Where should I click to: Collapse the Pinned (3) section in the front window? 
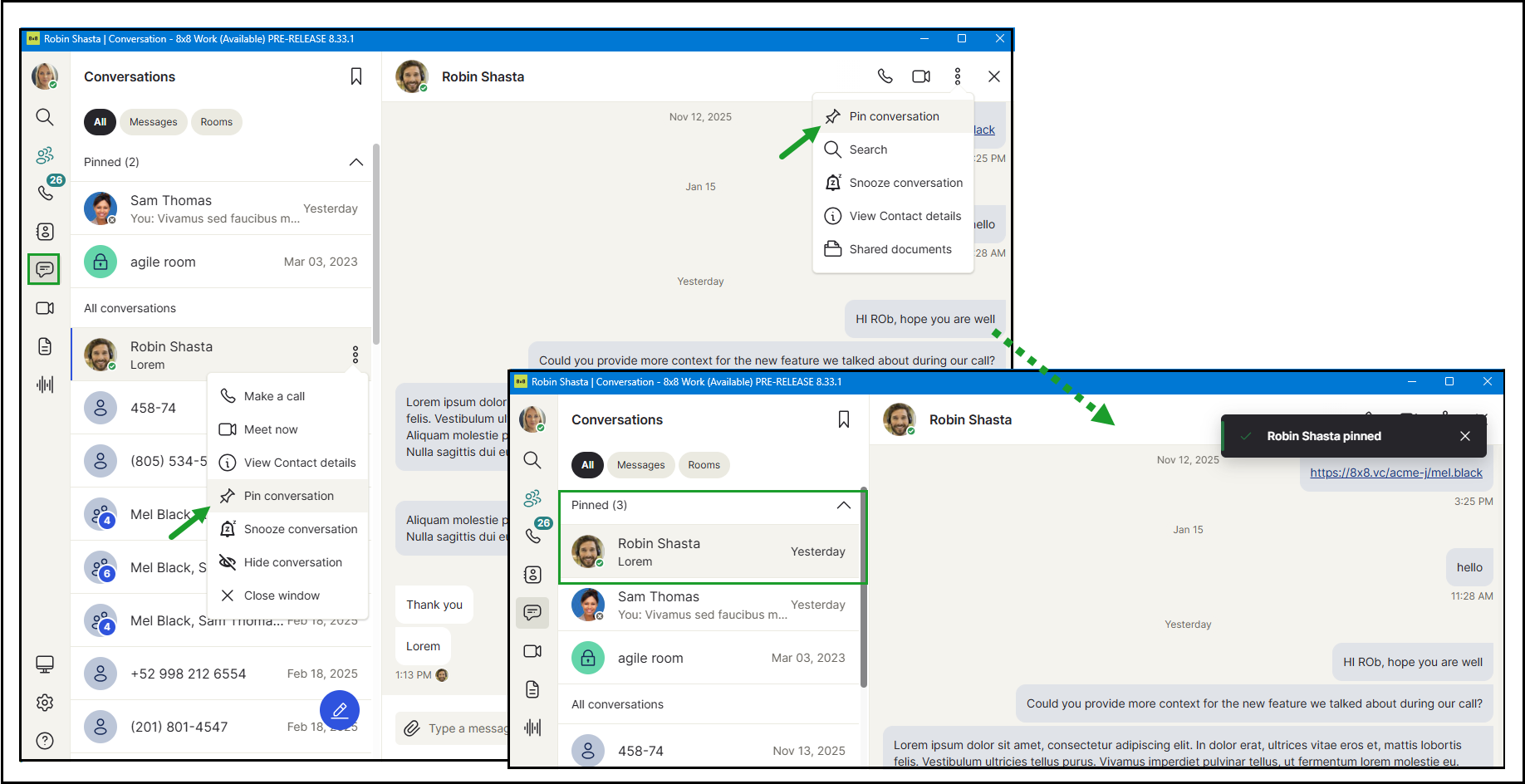[844, 505]
